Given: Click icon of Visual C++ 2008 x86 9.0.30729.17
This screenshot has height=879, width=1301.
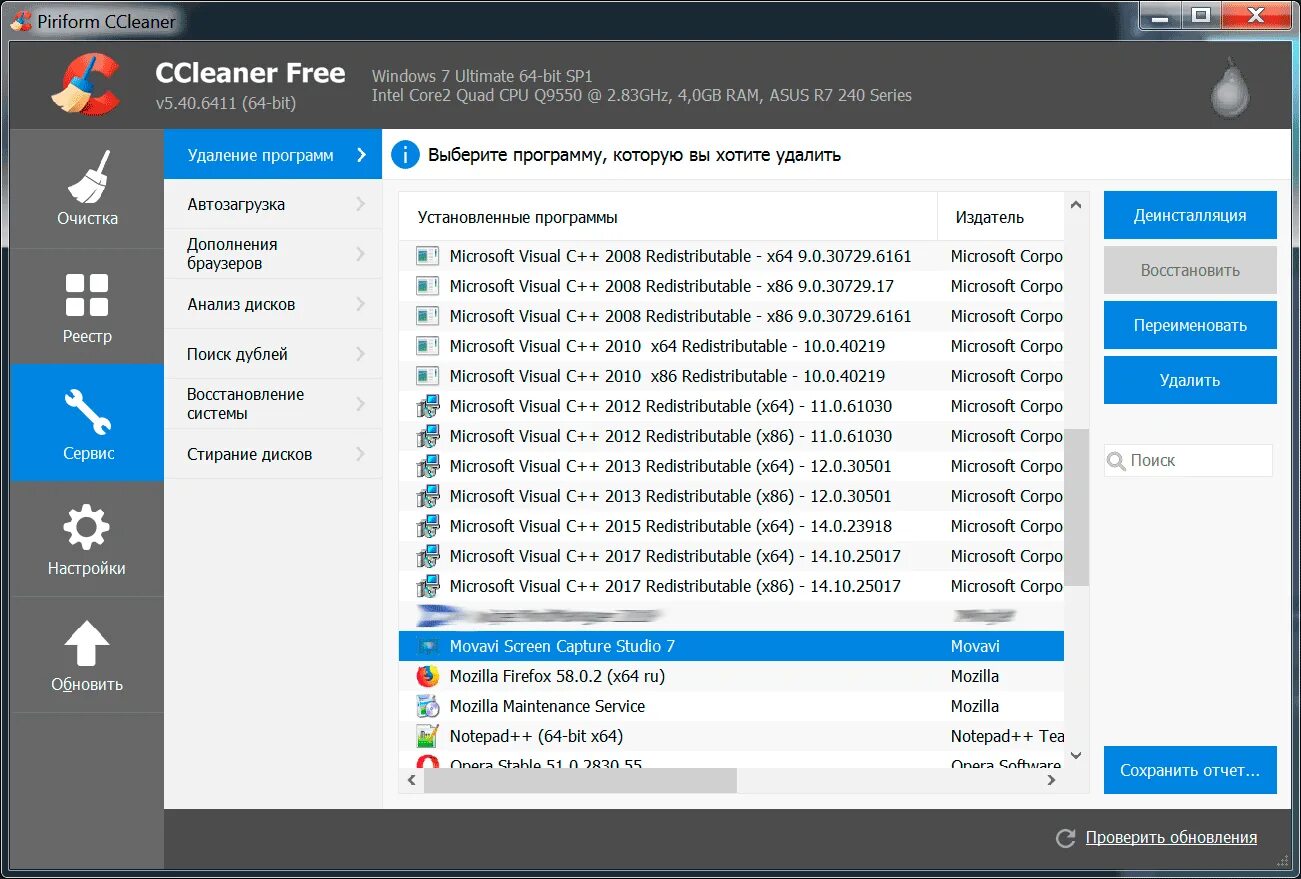Looking at the screenshot, I should (428, 286).
